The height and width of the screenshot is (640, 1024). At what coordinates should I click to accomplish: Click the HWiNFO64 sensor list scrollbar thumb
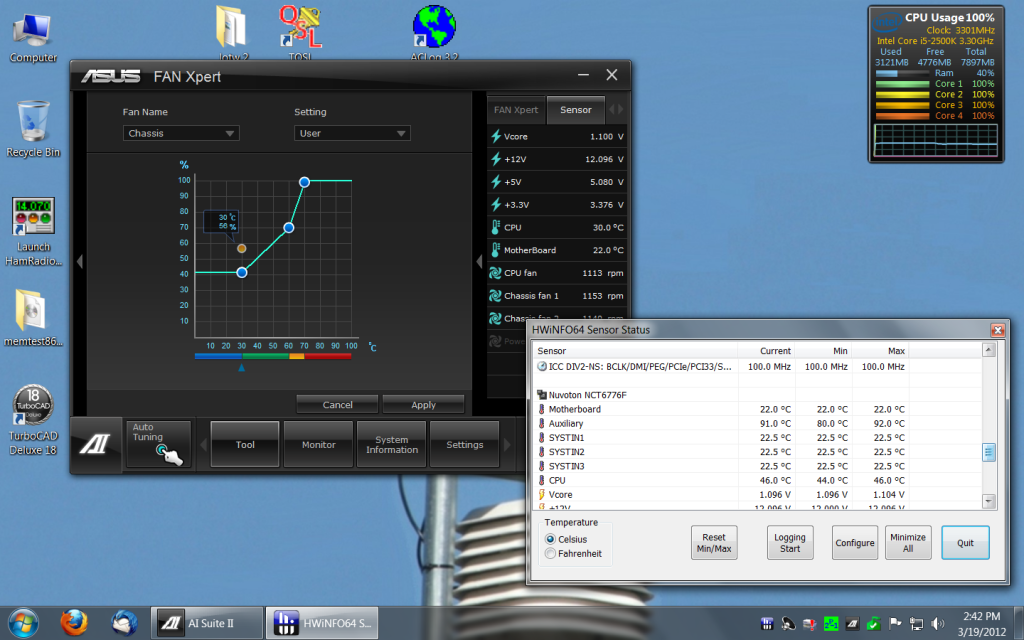pyautogui.click(x=989, y=452)
